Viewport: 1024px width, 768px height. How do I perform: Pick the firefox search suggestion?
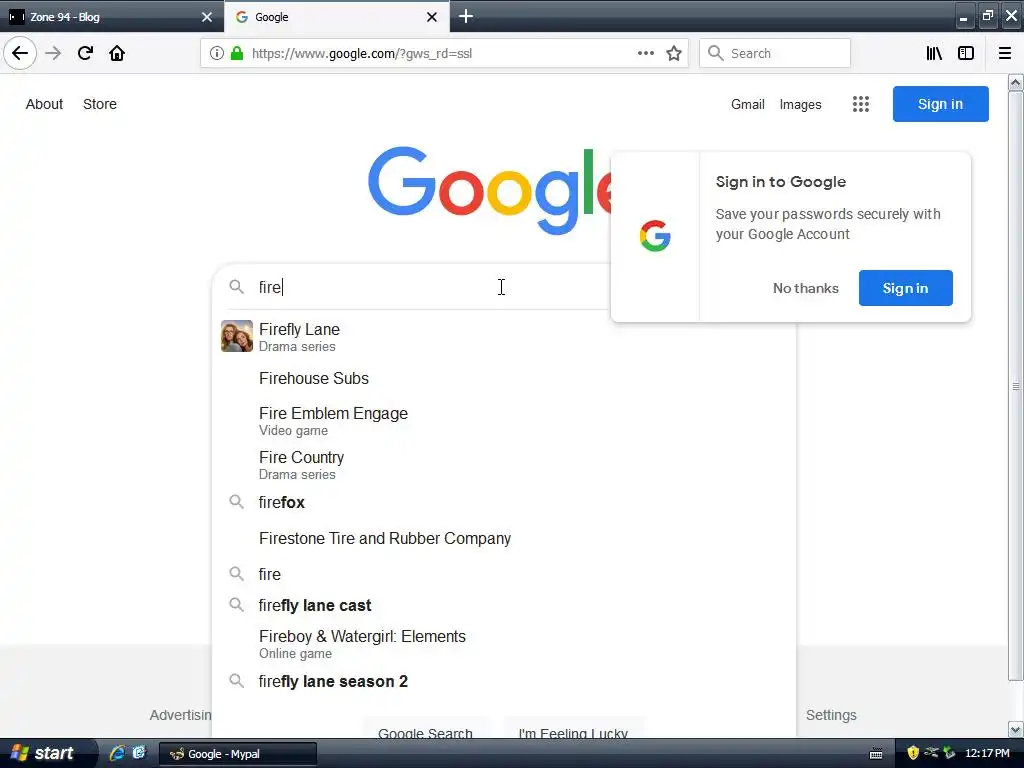(x=504, y=502)
